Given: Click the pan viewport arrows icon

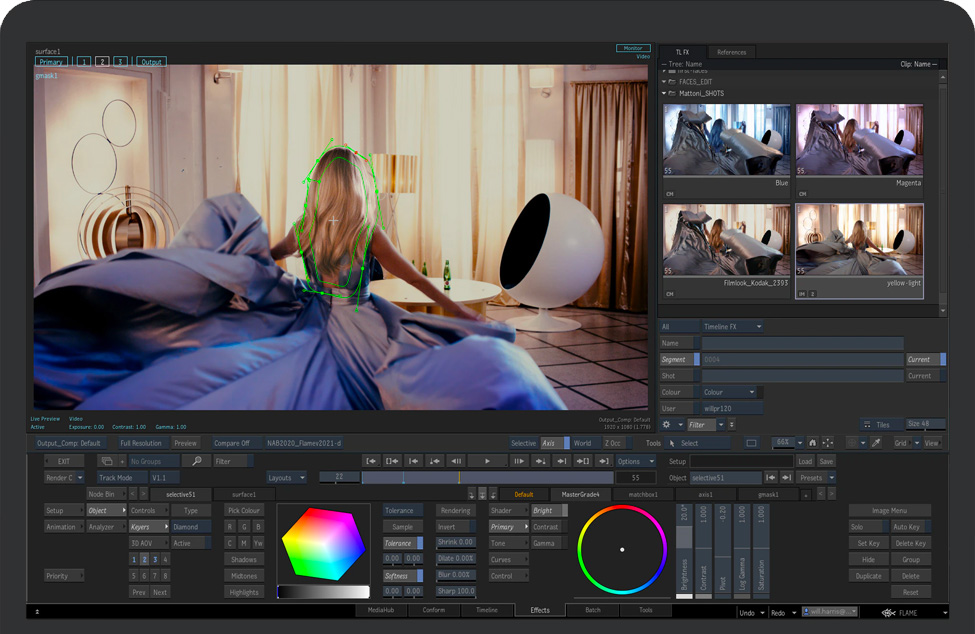Looking at the screenshot, I should [x=827, y=443].
